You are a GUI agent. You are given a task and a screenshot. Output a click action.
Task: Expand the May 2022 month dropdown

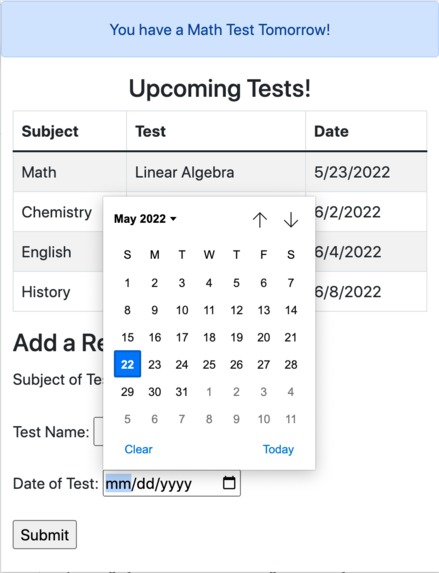click(x=145, y=219)
